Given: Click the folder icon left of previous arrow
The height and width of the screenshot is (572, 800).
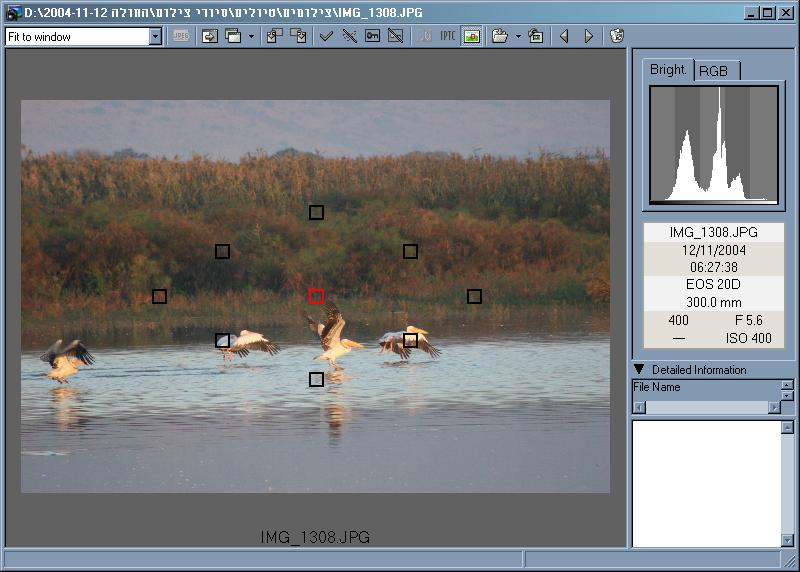Looking at the screenshot, I should click(535, 36).
